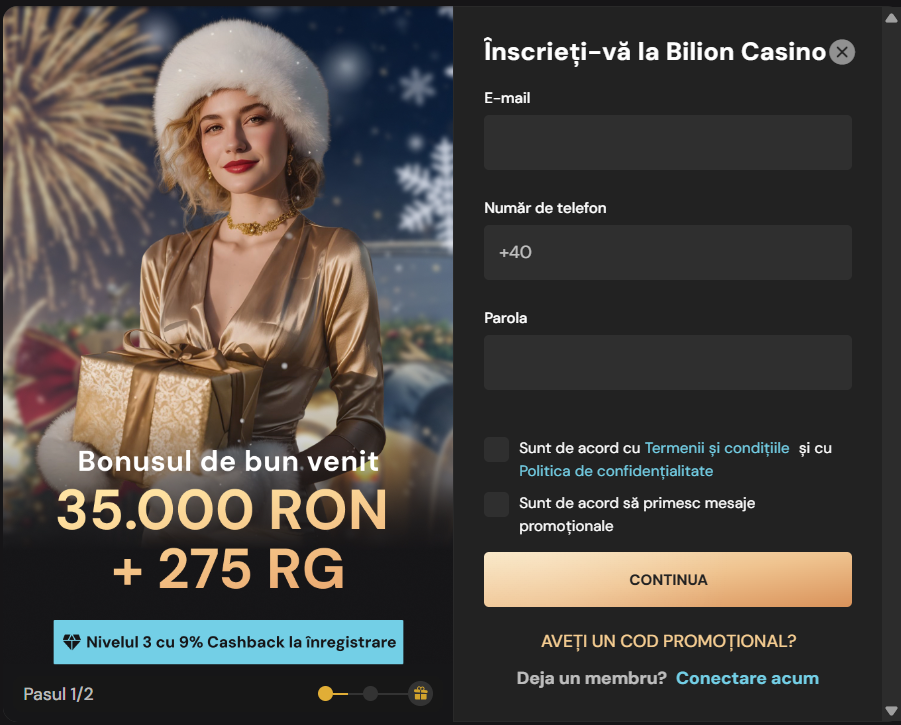Image resolution: width=901 pixels, height=725 pixels.
Task: Click the Parola password field
Action: (x=668, y=362)
